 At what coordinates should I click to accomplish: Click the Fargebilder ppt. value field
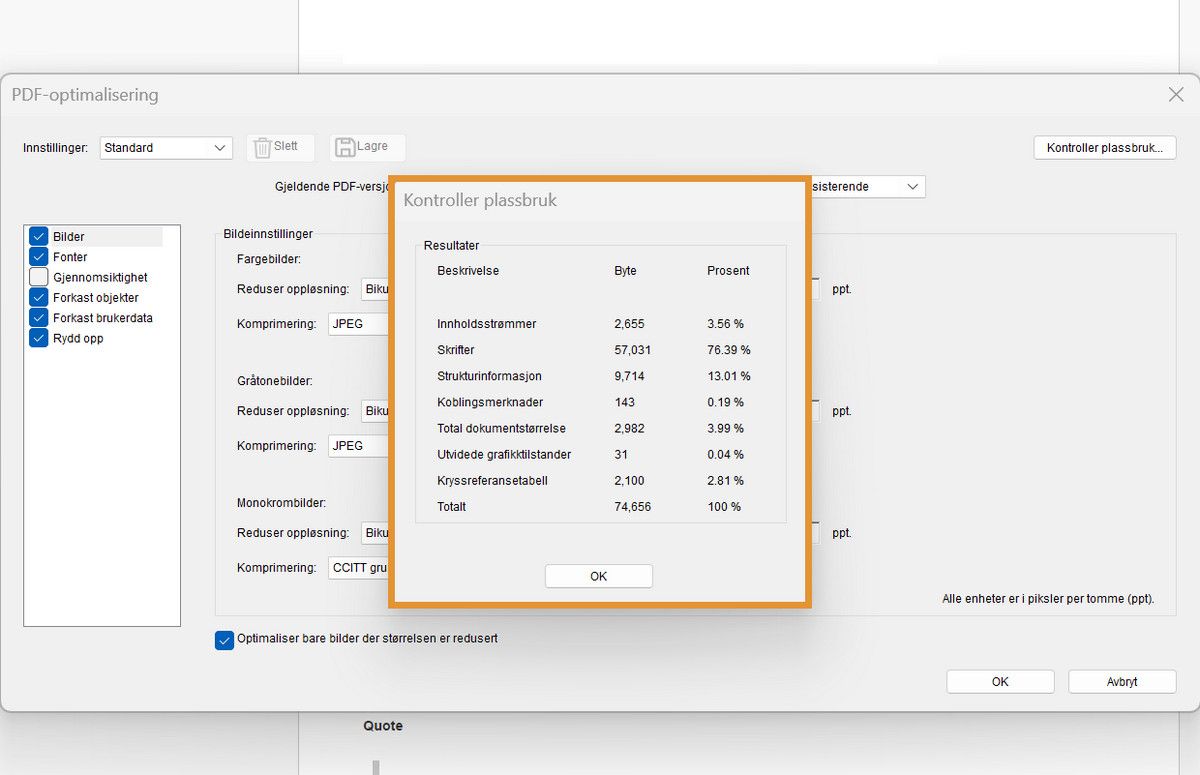815,289
